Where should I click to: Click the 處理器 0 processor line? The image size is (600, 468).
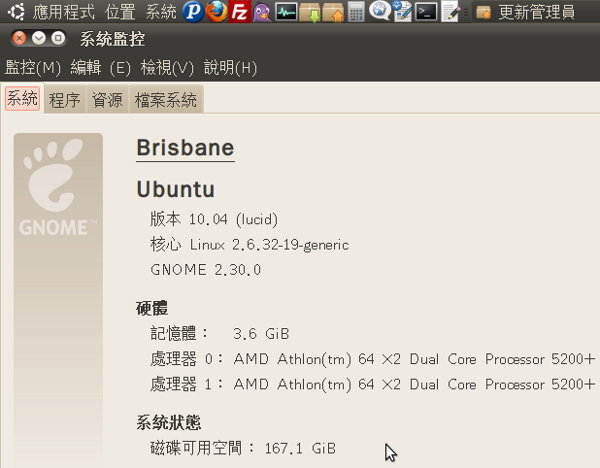coord(373,359)
